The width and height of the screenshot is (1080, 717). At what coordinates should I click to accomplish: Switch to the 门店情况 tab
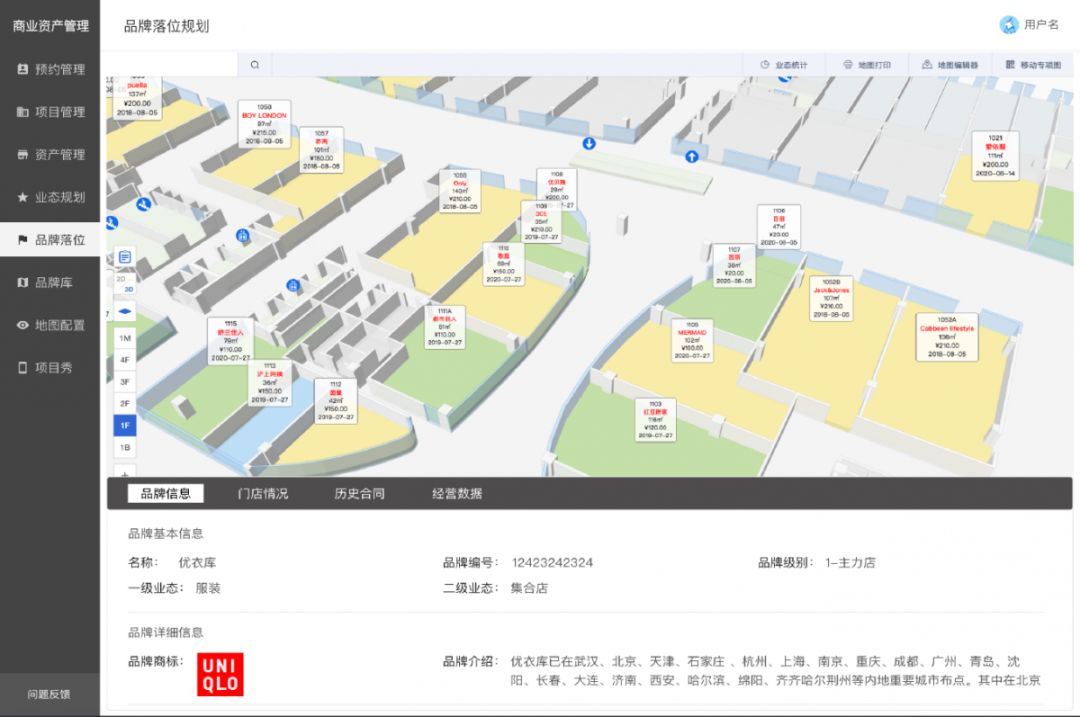point(262,494)
